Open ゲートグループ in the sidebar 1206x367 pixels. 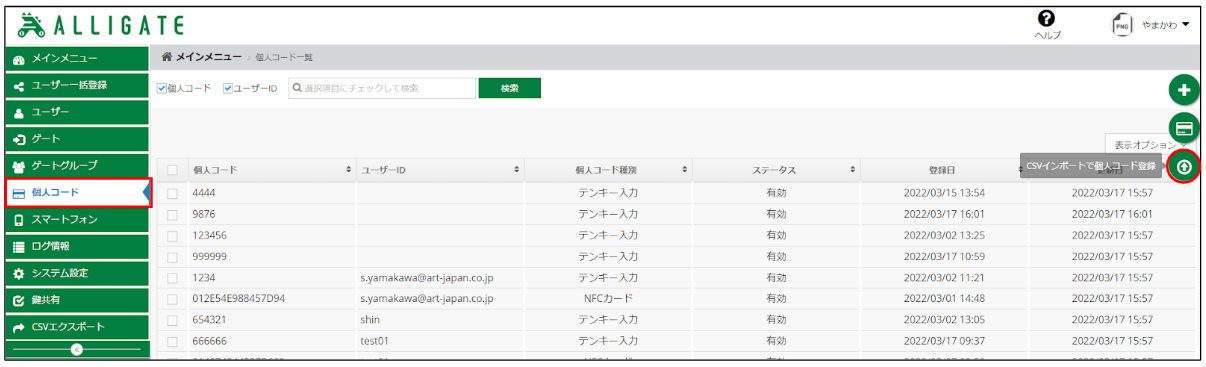coord(77,166)
